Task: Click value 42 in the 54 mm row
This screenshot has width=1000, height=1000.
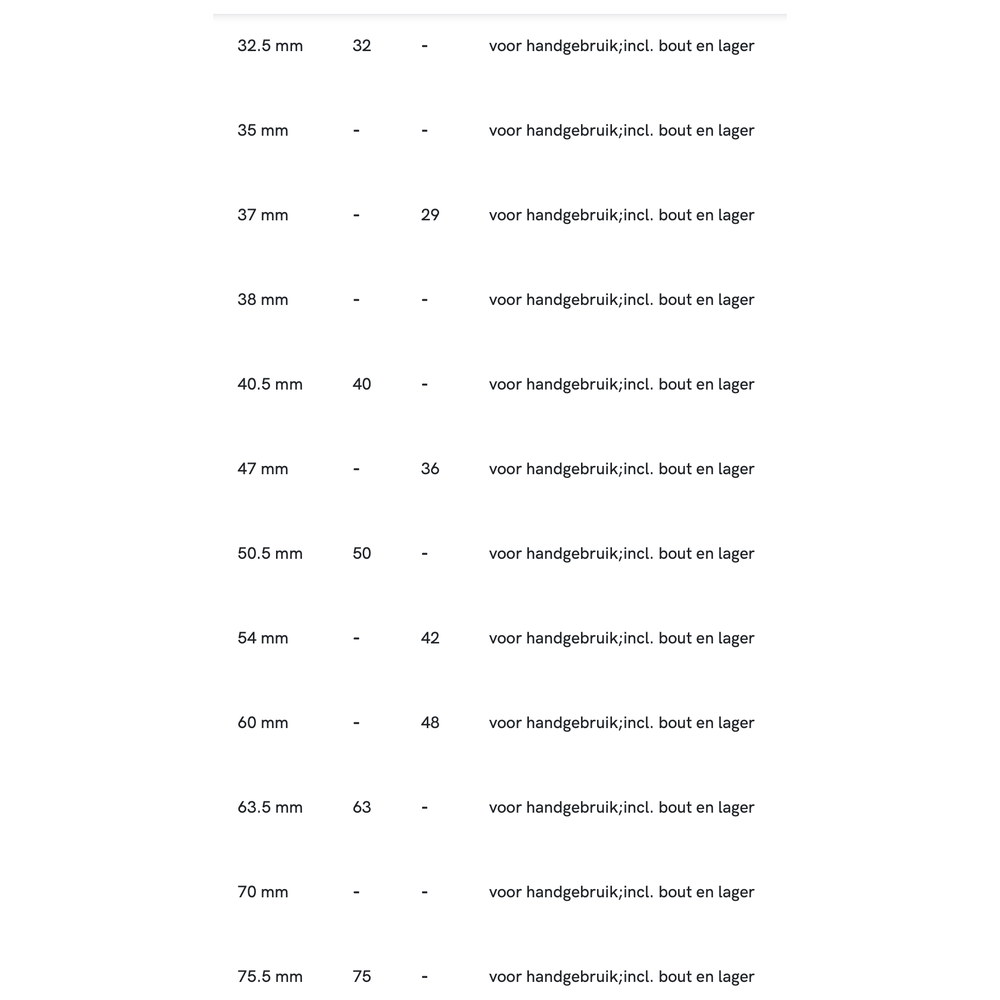Action: click(430, 638)
